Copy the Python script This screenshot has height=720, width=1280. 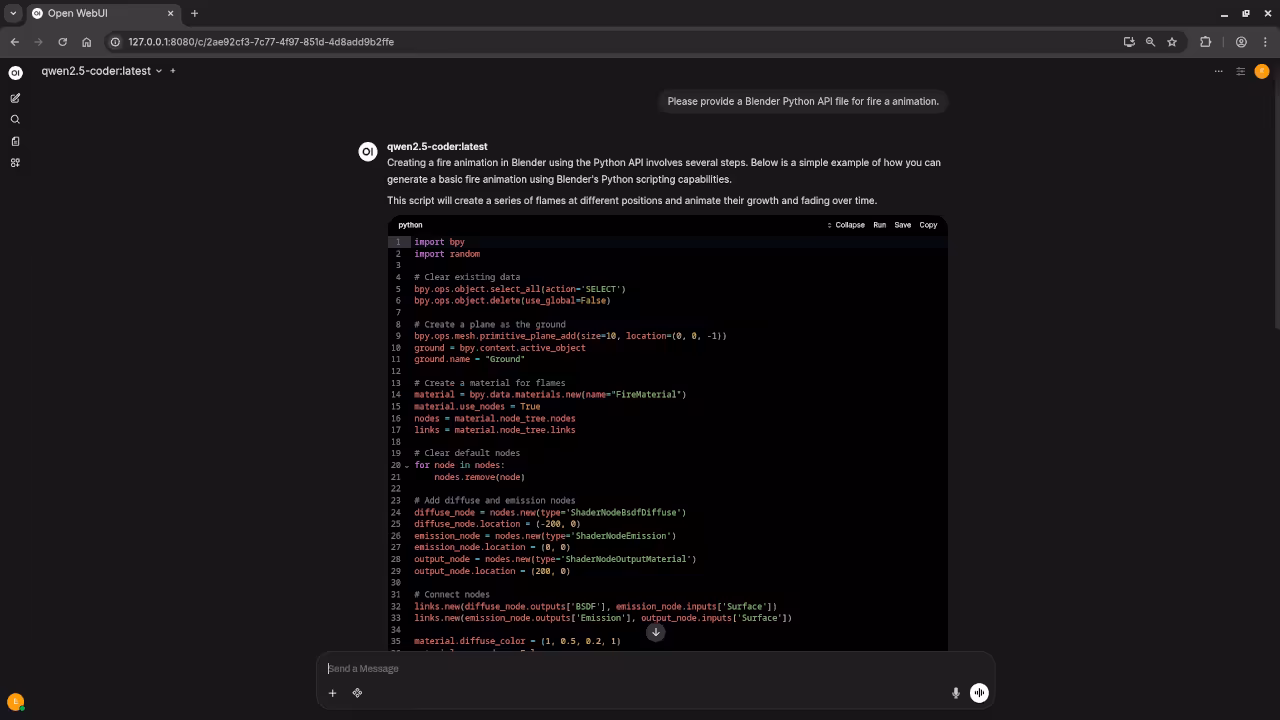928,225
